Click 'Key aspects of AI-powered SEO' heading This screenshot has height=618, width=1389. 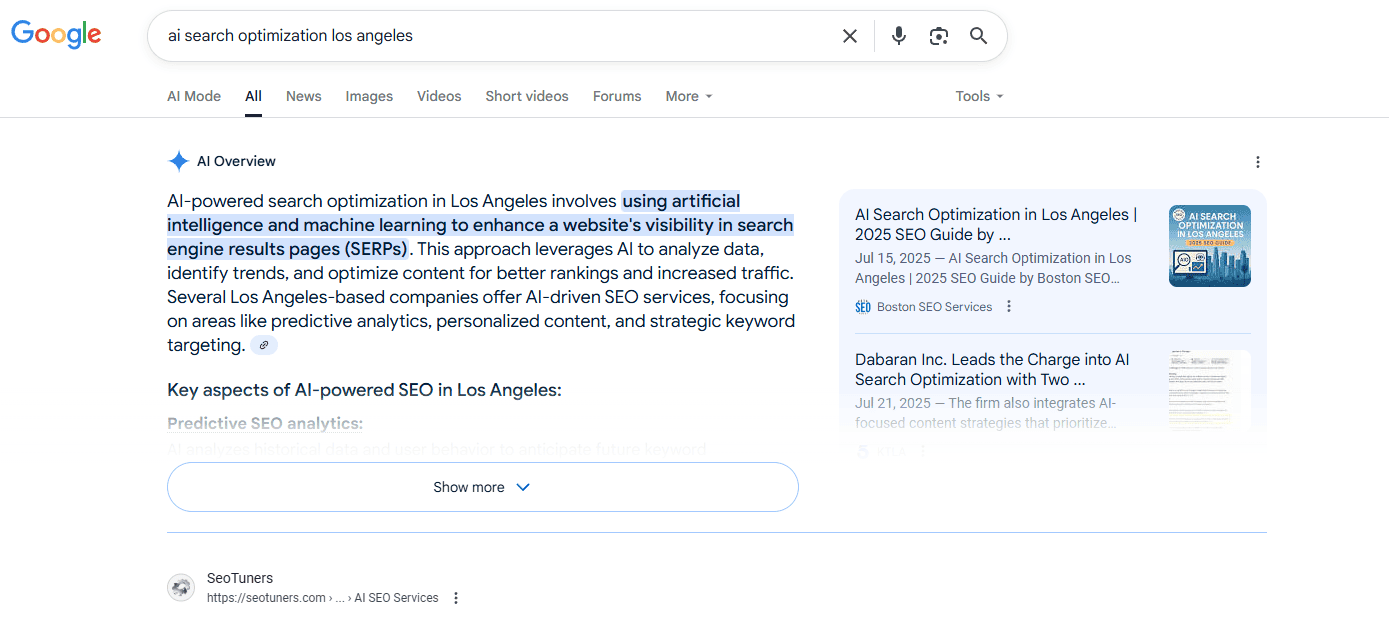click(364, 390)
